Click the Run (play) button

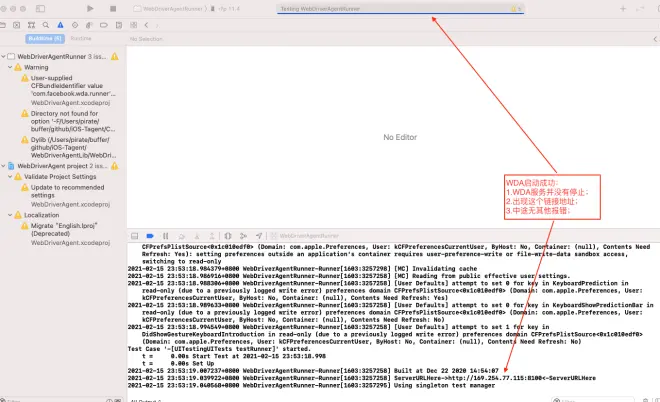point(90,8)
